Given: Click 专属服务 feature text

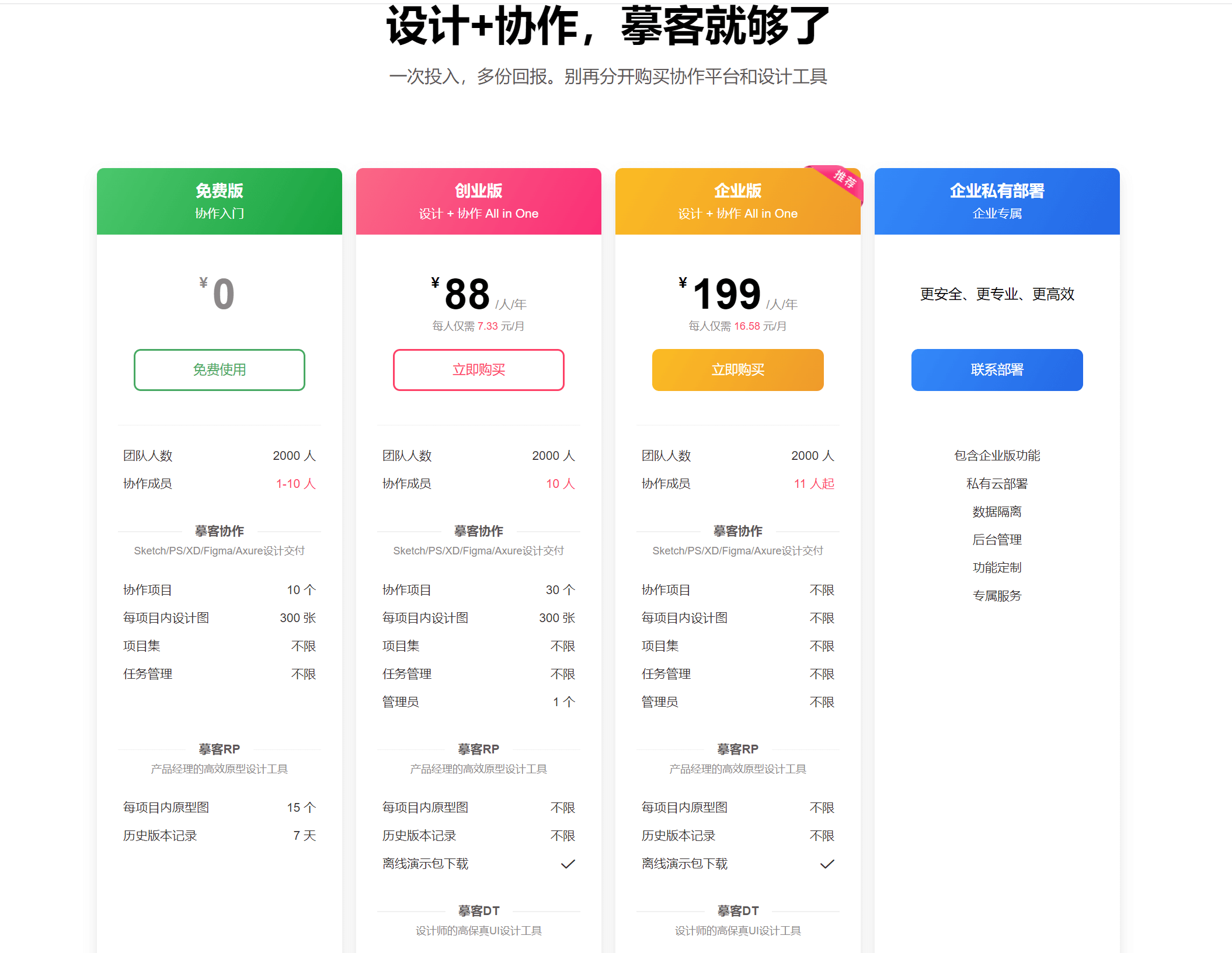Looking at the screenshot, I should click(997, 596).
